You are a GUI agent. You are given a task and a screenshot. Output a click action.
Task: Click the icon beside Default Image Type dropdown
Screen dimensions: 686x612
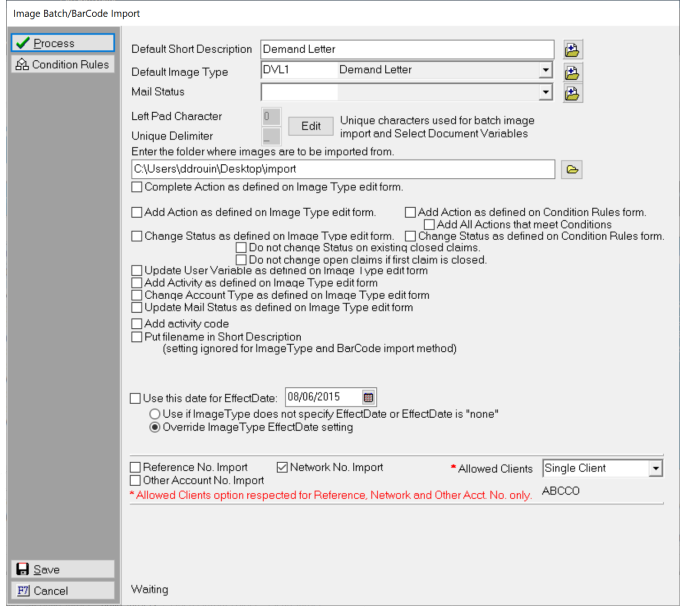point(572,72)
